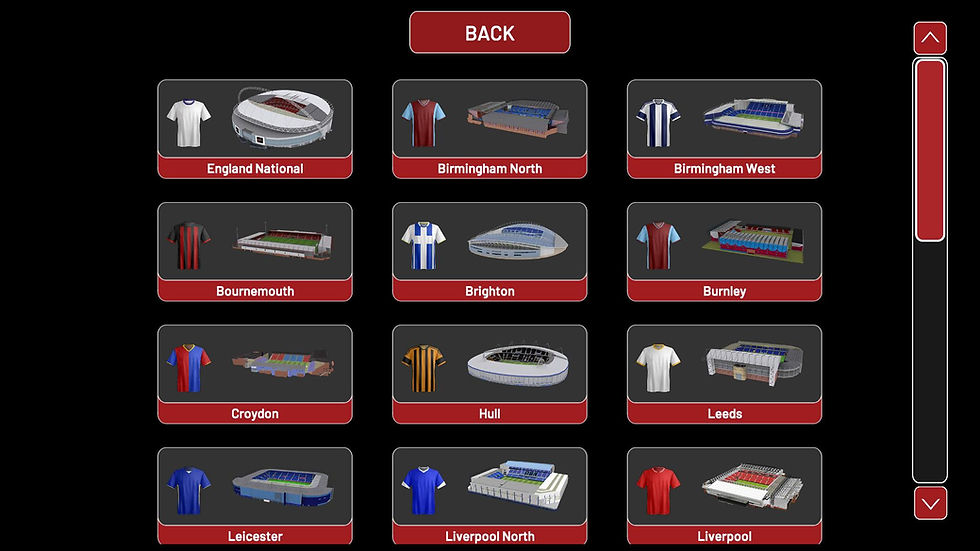The image size is (980, 551).
Task: Choose the Leicester team label
Action: [x=255, y=535]
